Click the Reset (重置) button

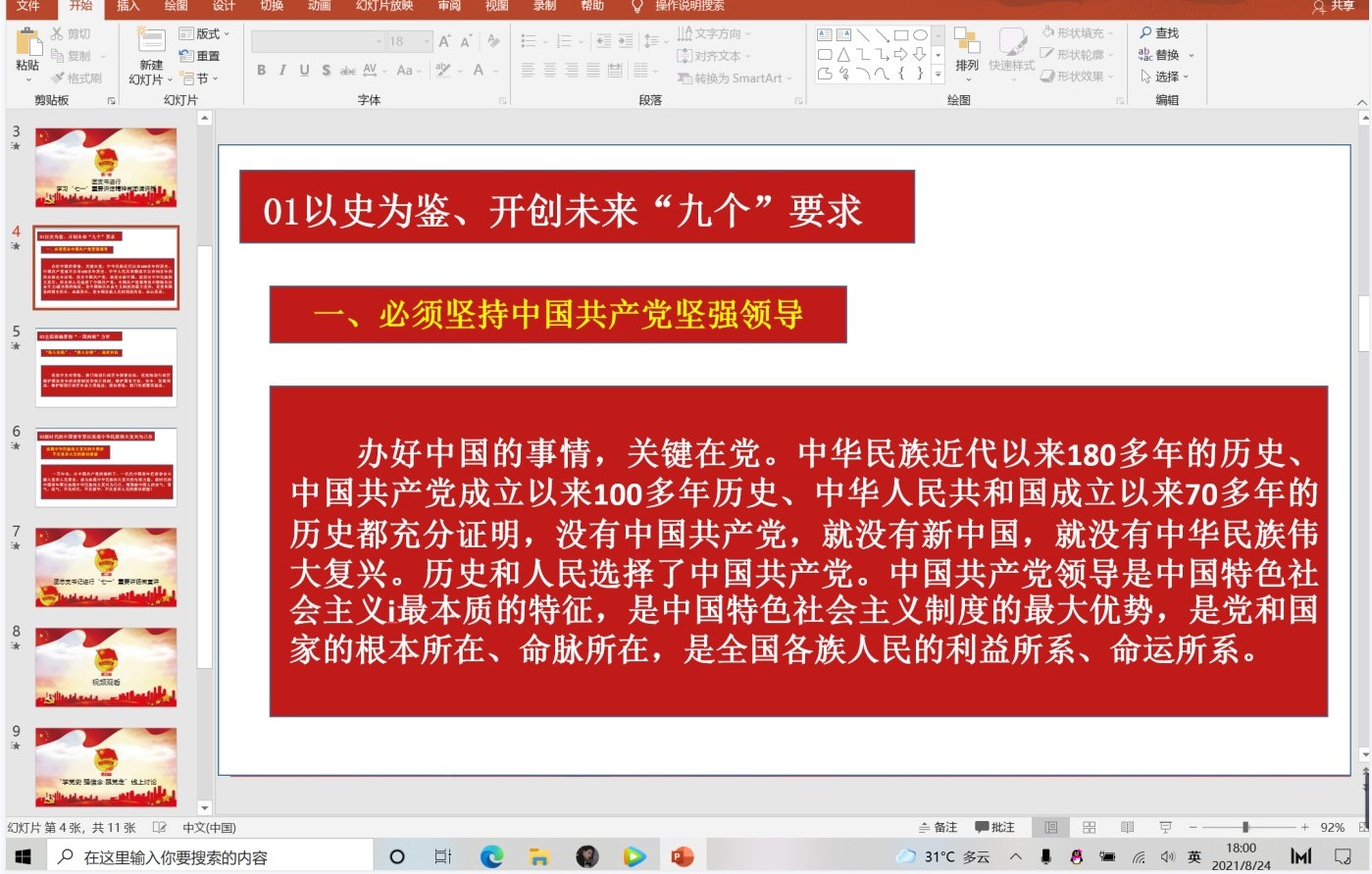point(200,56)
